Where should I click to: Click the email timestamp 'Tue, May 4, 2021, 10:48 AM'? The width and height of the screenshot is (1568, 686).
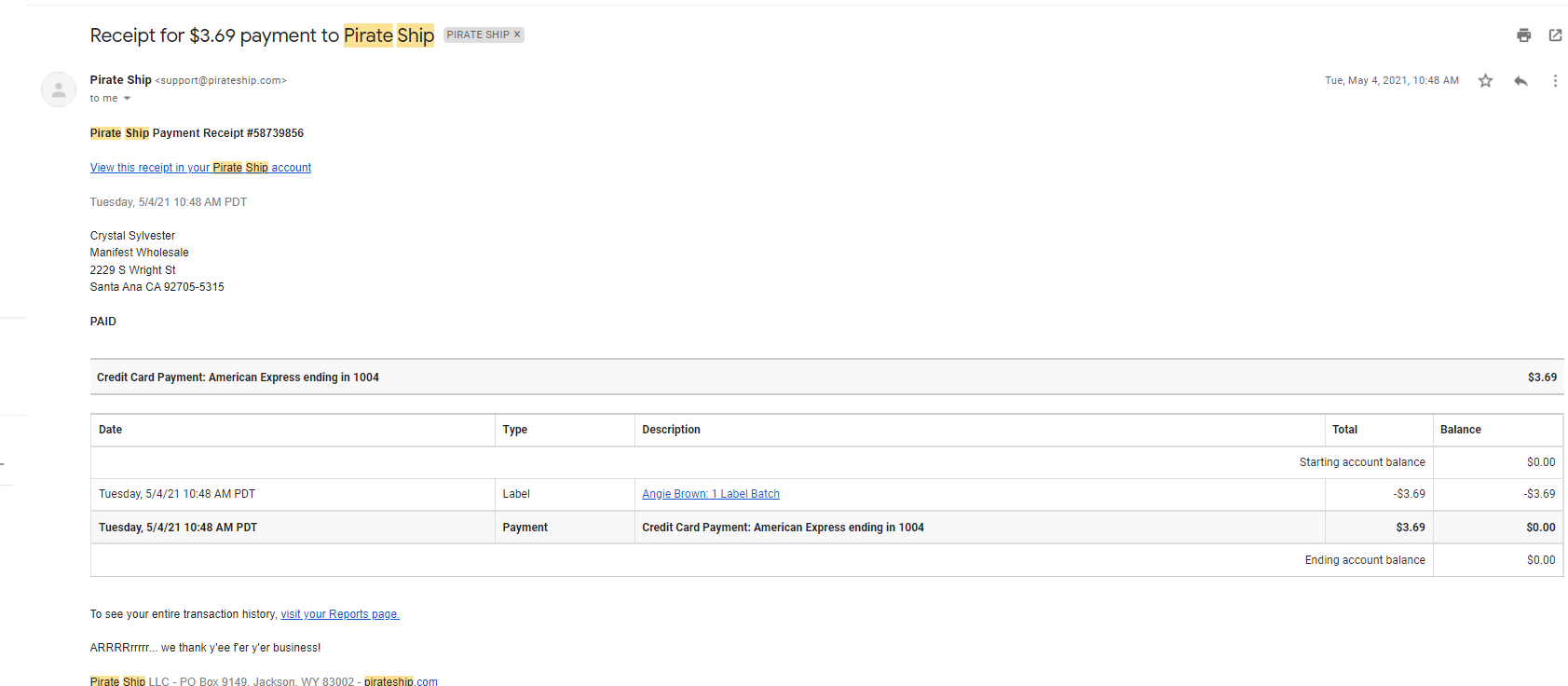[x=1392, y=81]
